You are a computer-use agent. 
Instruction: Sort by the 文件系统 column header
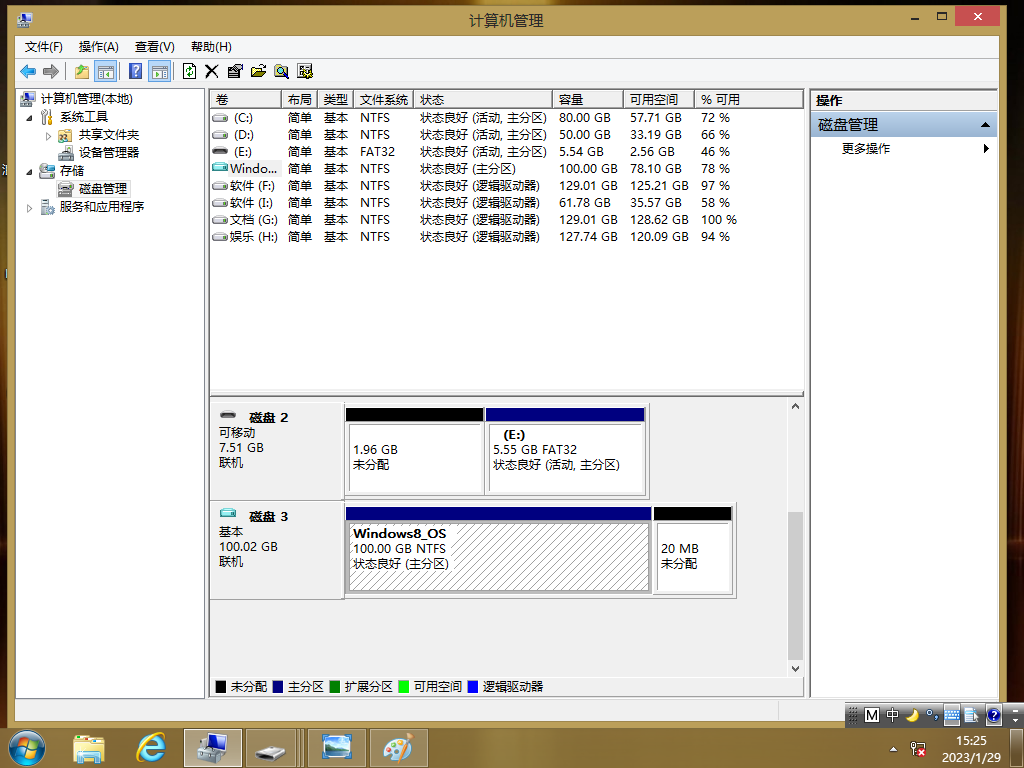click(x=383, y=99)
